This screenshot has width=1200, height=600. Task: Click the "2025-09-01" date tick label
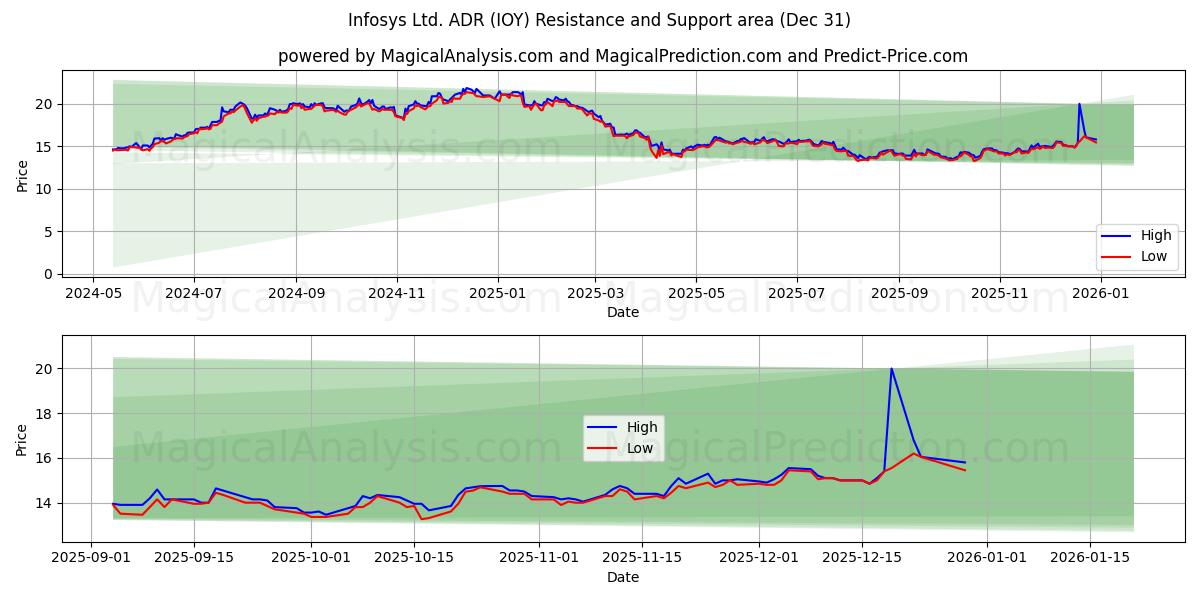pos(91,559)
